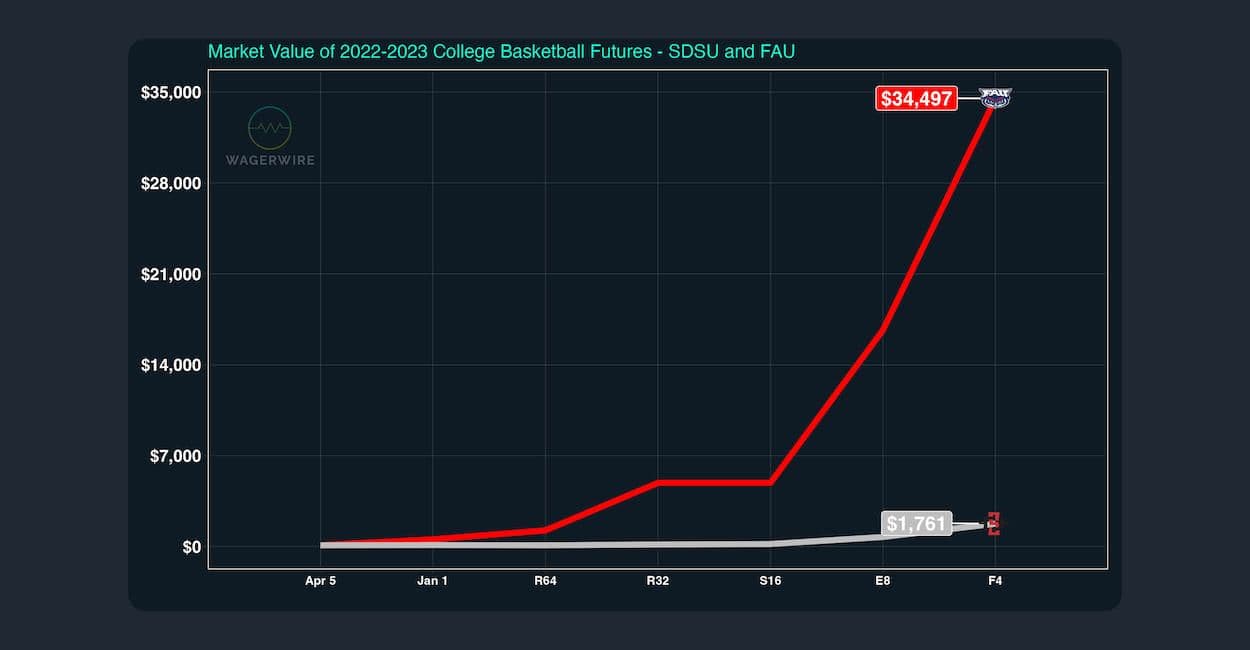Select the R32 x-axis tick
Image resolution: width=1250 pixels, height=650 pixels.
[657, 580]
